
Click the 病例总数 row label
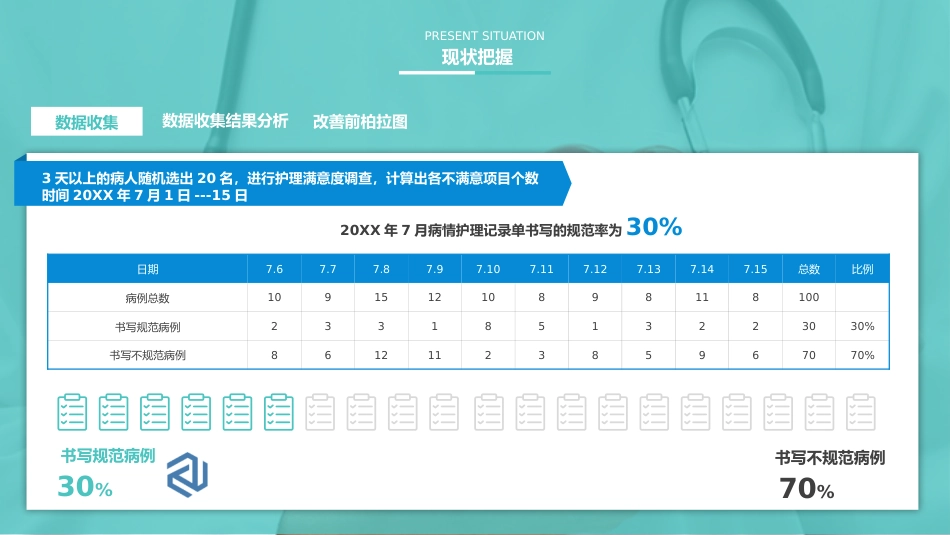click(x=147, y=298)
